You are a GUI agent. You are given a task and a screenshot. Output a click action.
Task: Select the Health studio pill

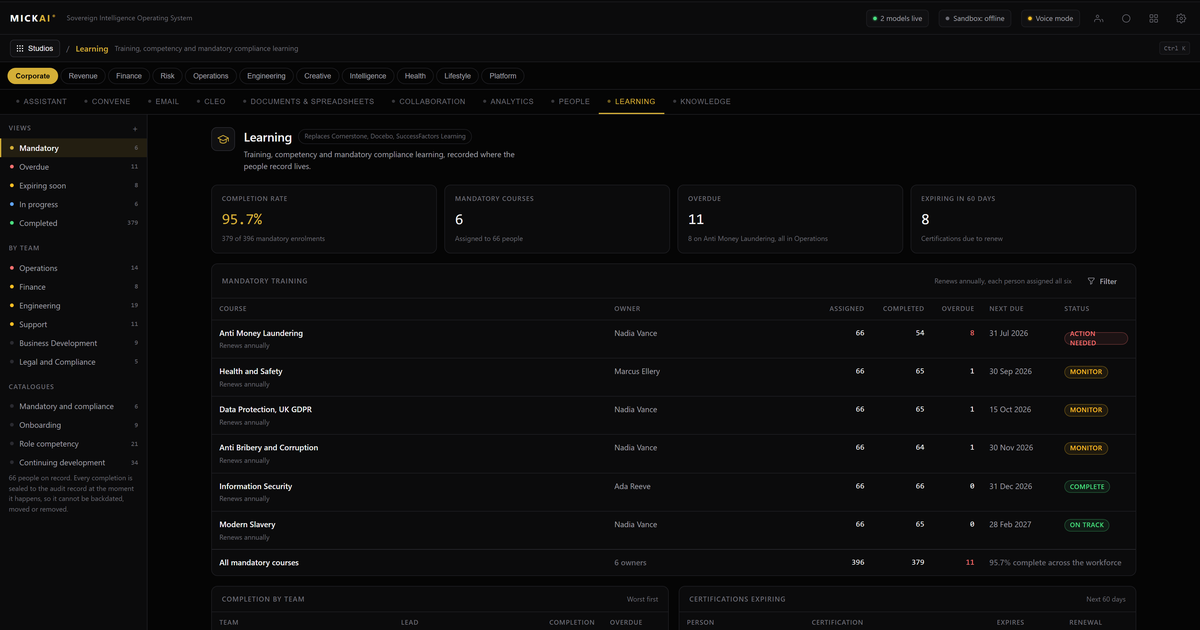[x=415, y=76]
